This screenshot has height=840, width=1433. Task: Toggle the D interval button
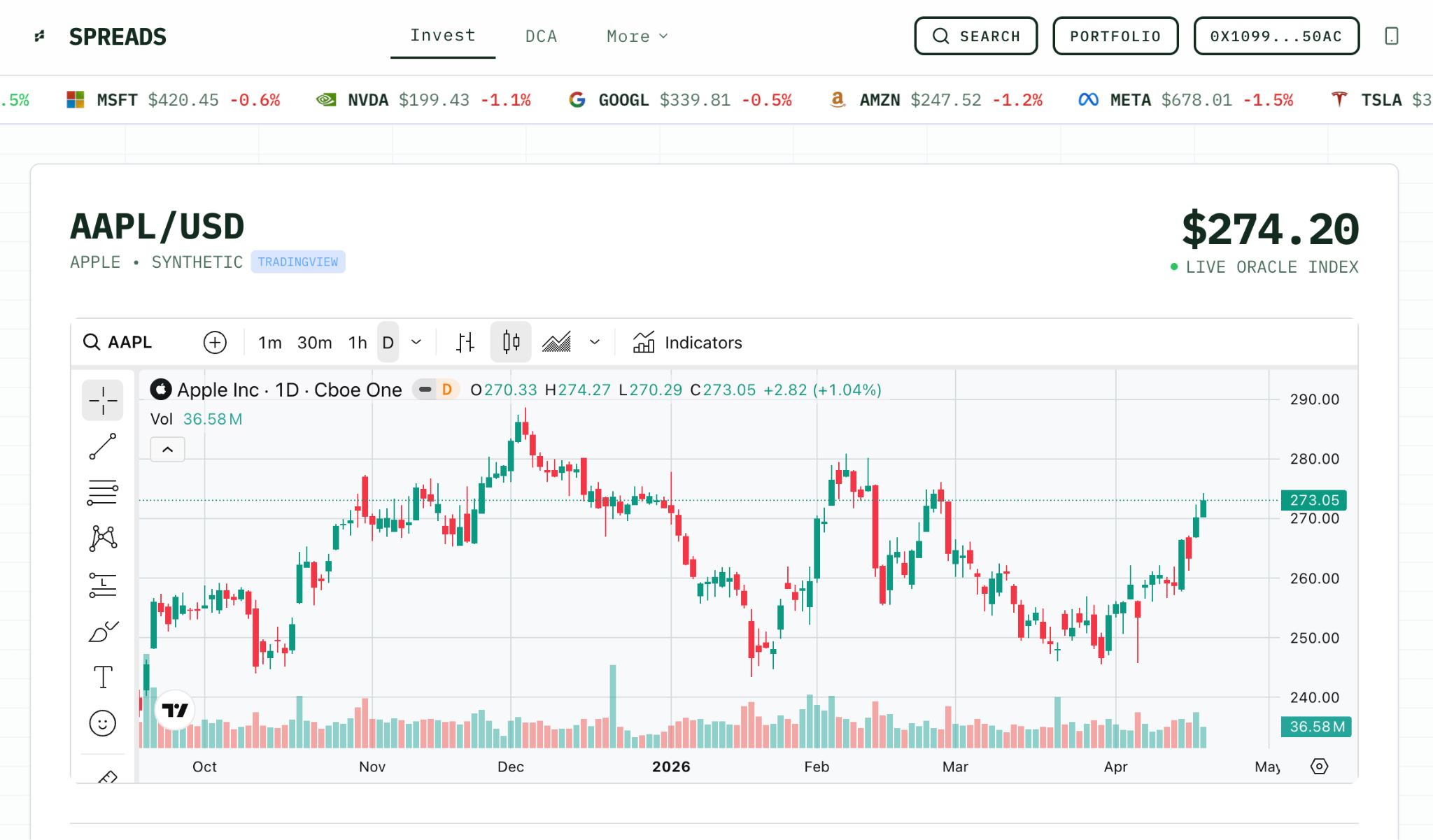[388, 342]
